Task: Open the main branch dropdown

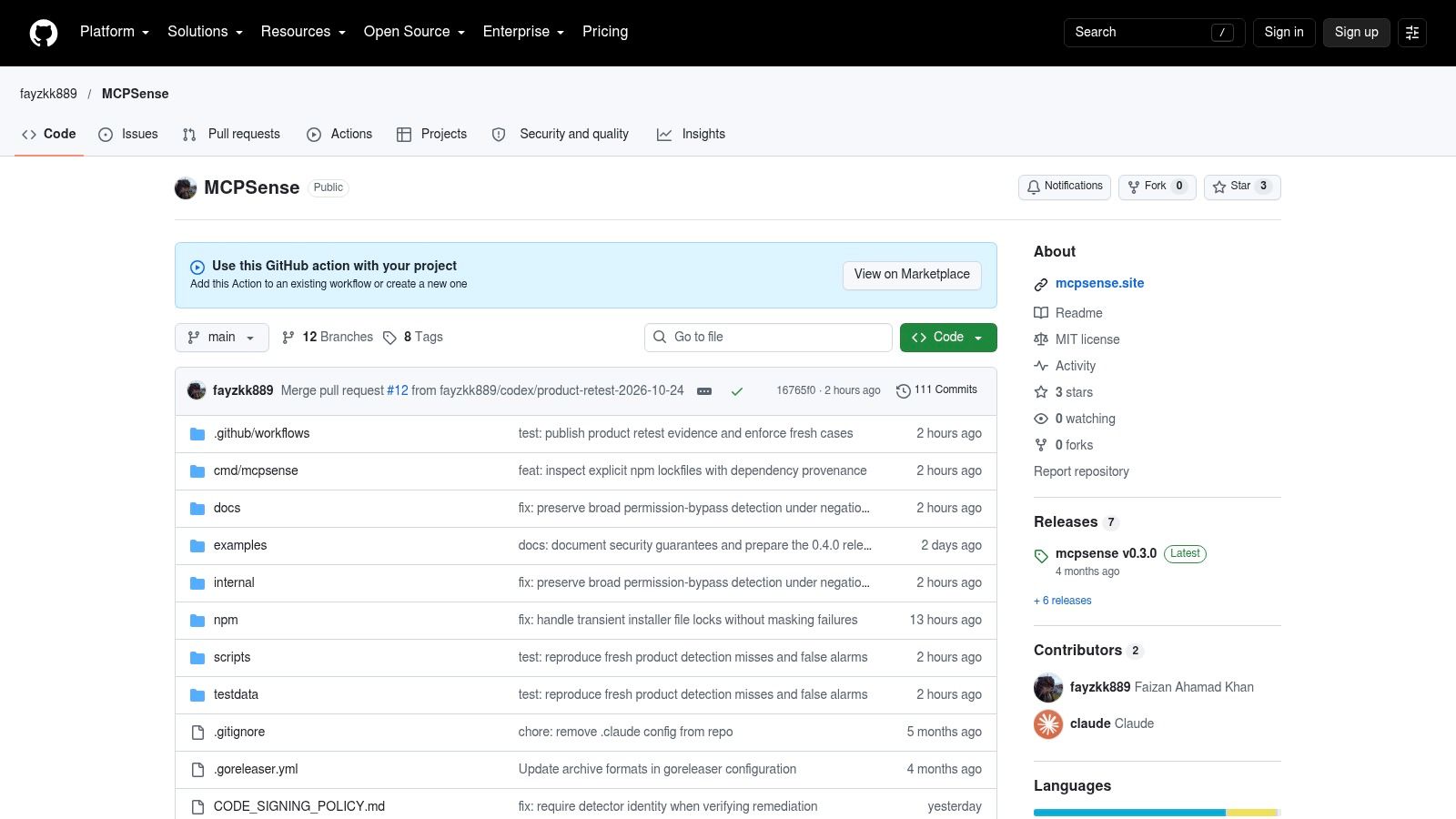Action: click(222, 338)
